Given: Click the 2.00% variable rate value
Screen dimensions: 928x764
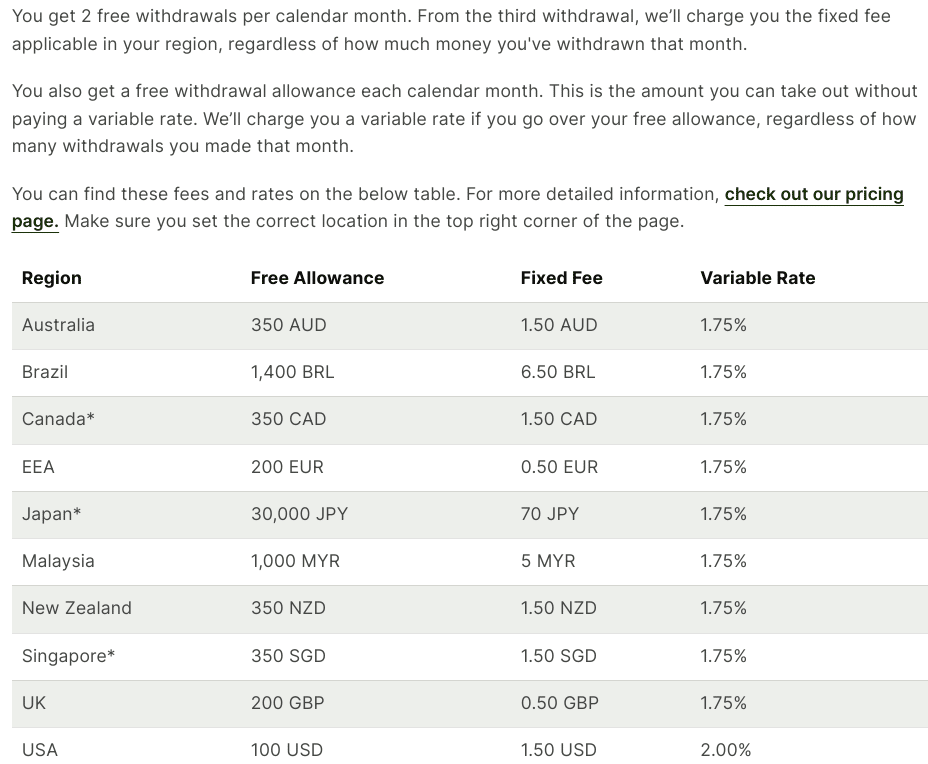Looking at the screenshot, I should click(x=725, y=750).
